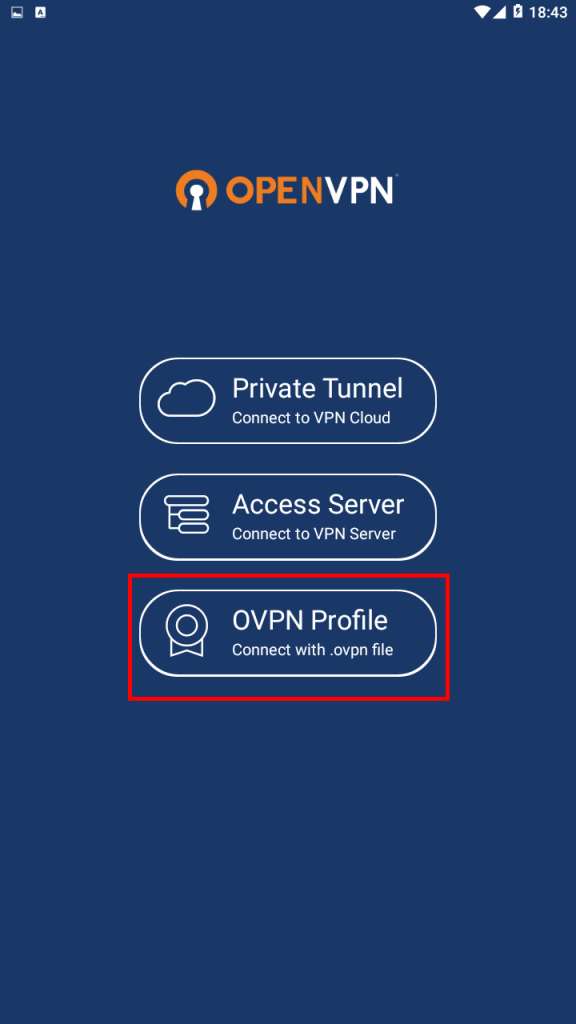Viewport: 576px width, 1024px height.
Task: Tap the 18:43 clock in status bar
Action: tap(547, 12)
